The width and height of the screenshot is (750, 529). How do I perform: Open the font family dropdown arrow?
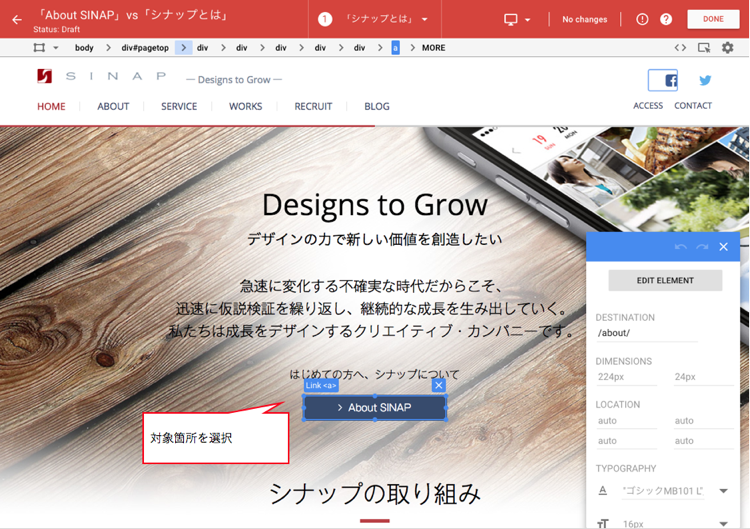coord(724,491)
